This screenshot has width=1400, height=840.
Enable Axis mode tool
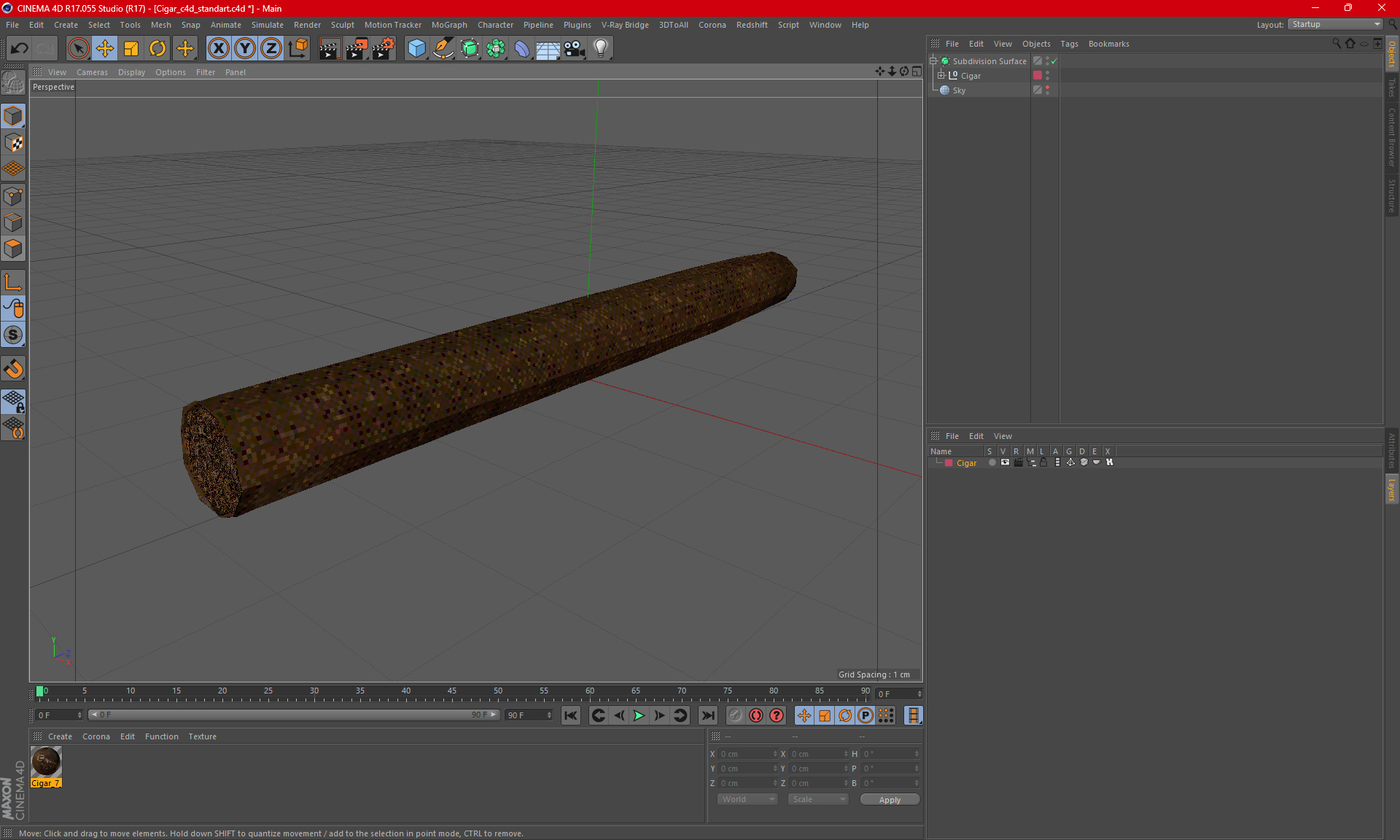pyautogui.click(x=13, y=282)
